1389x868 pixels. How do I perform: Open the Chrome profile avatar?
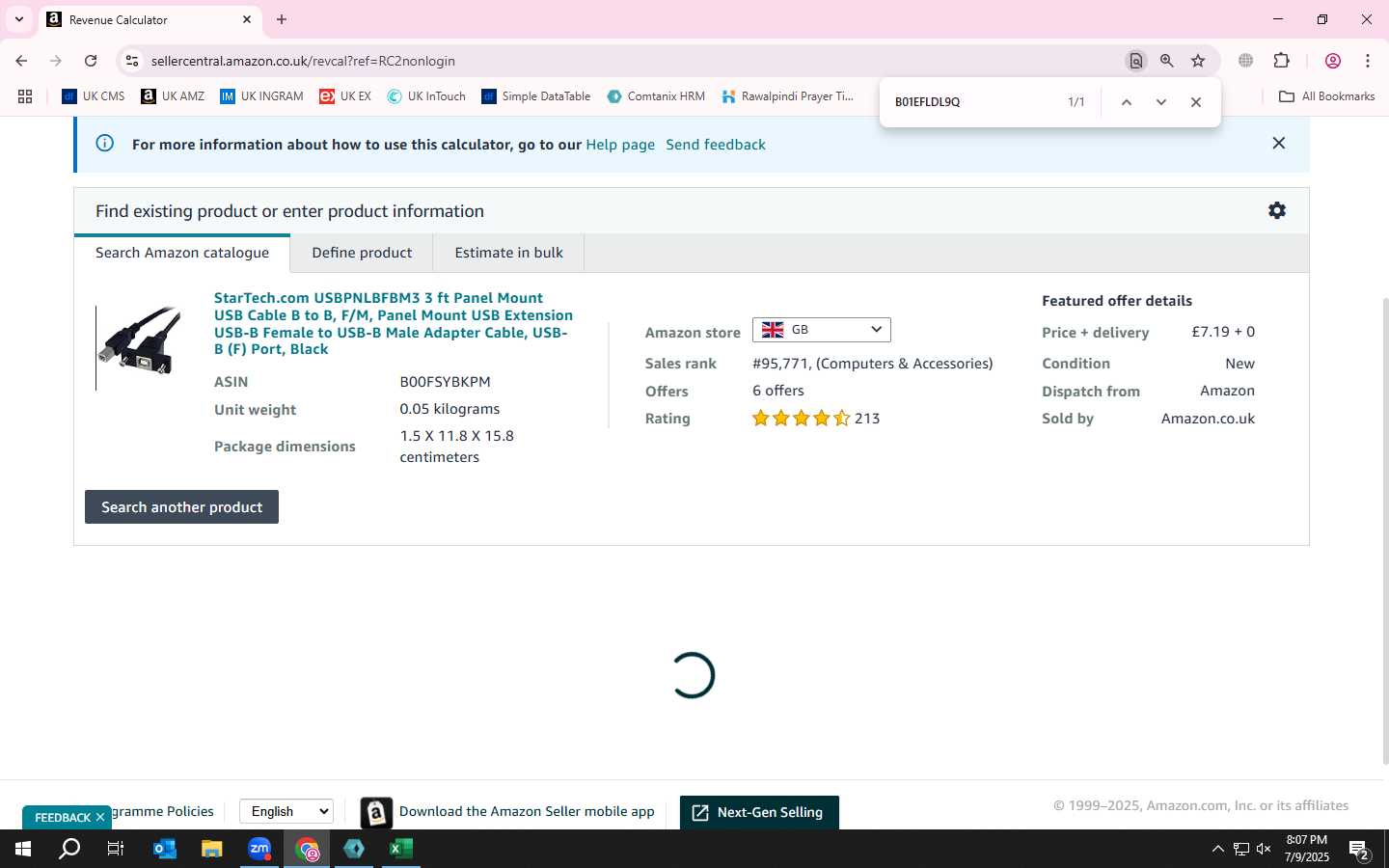[1333, 61]
